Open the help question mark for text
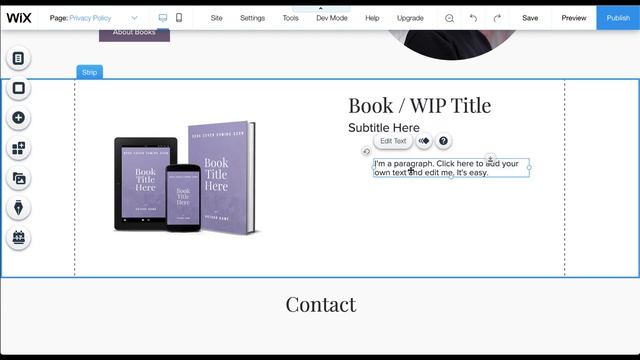Screen dimensions: 640x360 coord(443,141)
